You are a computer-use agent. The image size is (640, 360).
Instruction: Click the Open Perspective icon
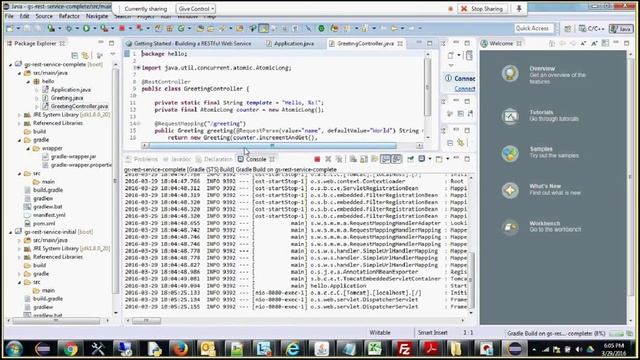click(x=568, y=29)
